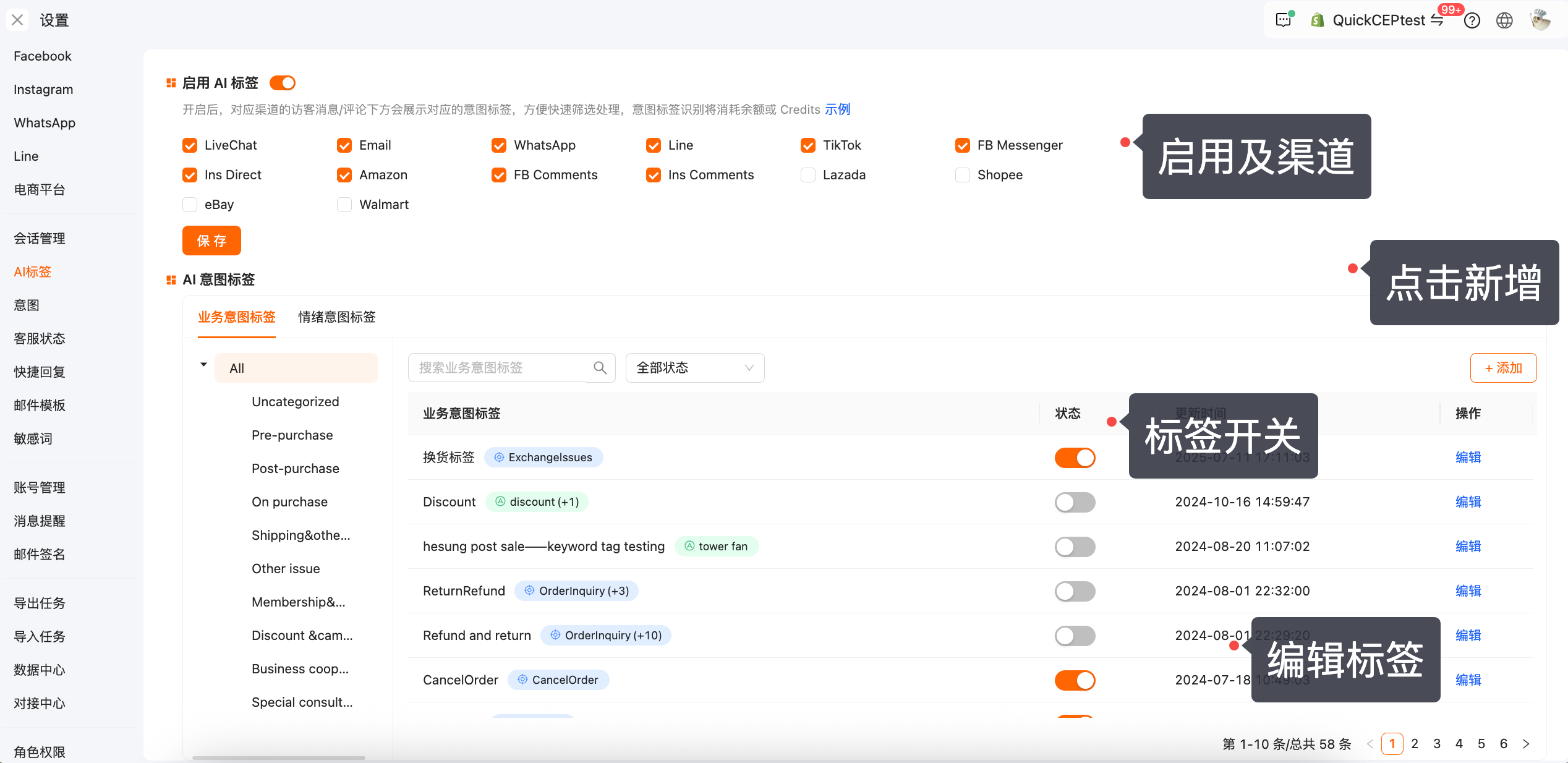The image size is (1568, 763).
Task: Click the + 添加 add tag button
Action: [x=1504, y=368]
